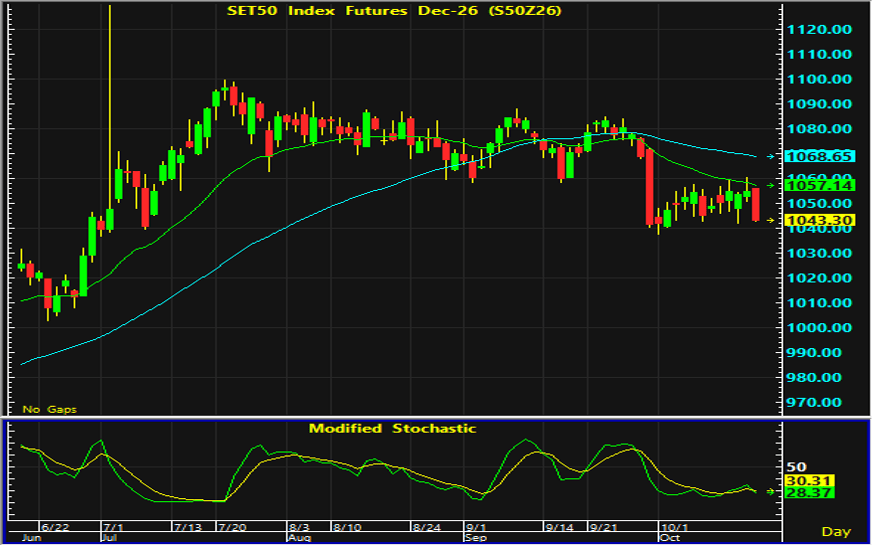The height and width of the screenshot is (546, 873).
Task: Click the large red drop candle before 10/1
Action: coord(649,187)
